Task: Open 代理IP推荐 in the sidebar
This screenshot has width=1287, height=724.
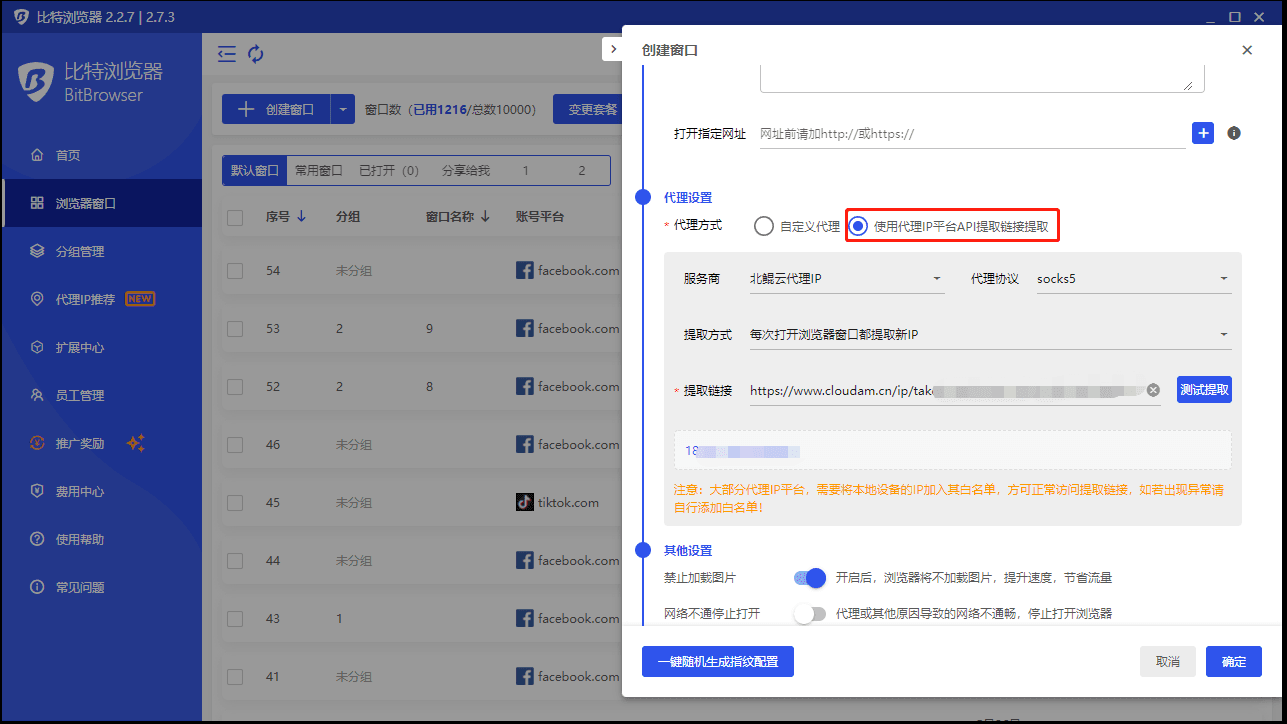Action: (85, 299)
